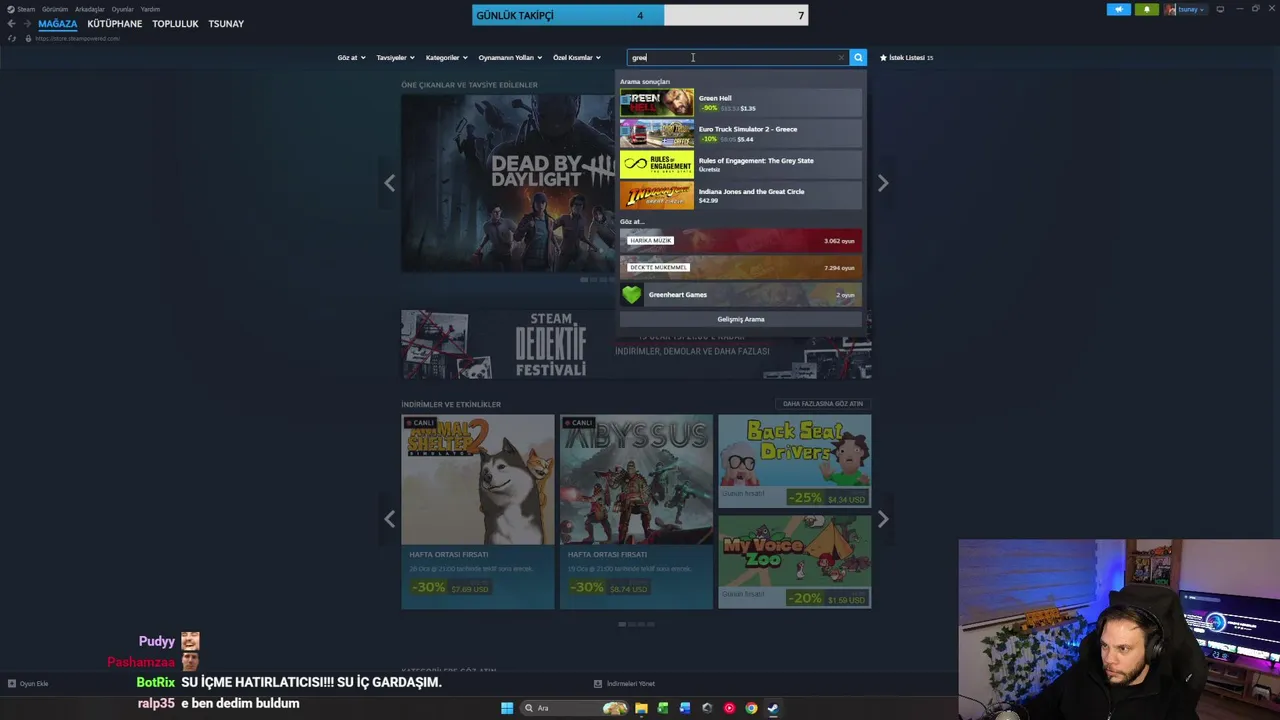Open İndirmeleri Yönet downloads
This screenshot has height=720, width=1280.
pyautogui.click(x=625, y=684)
